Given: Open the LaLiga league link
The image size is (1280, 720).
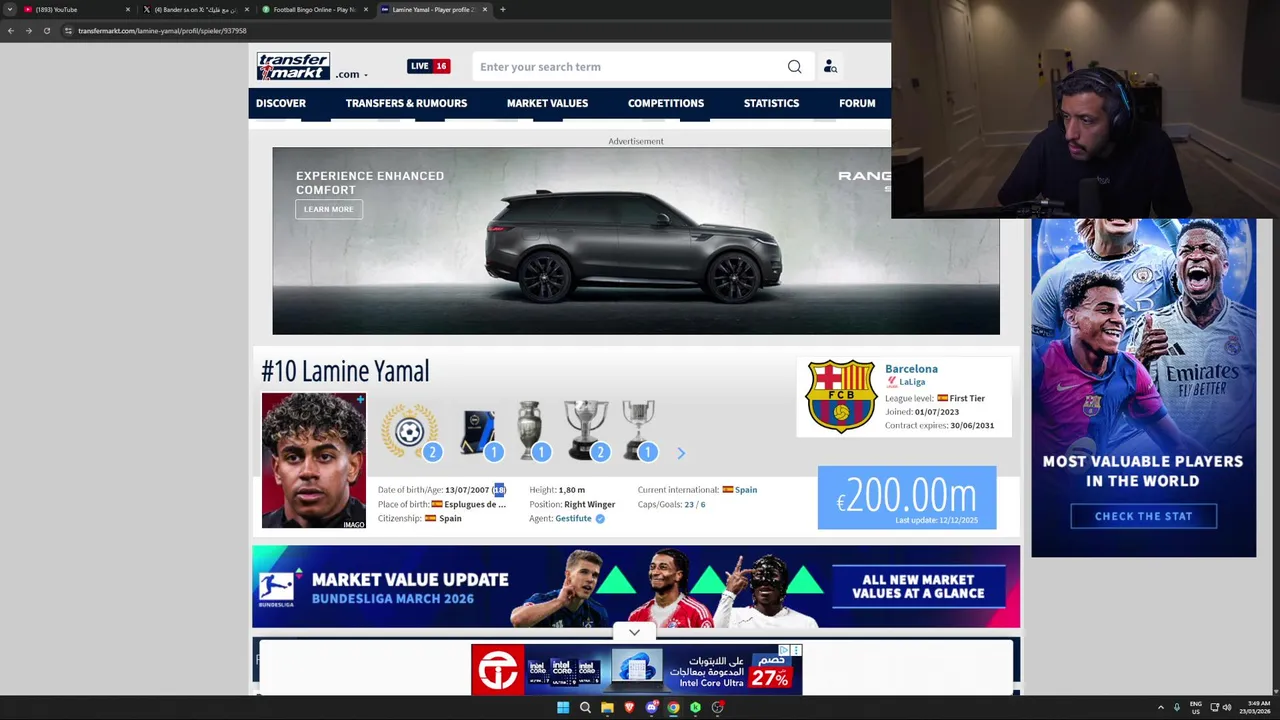Looking at the screenshot, I should coord(912,382).
